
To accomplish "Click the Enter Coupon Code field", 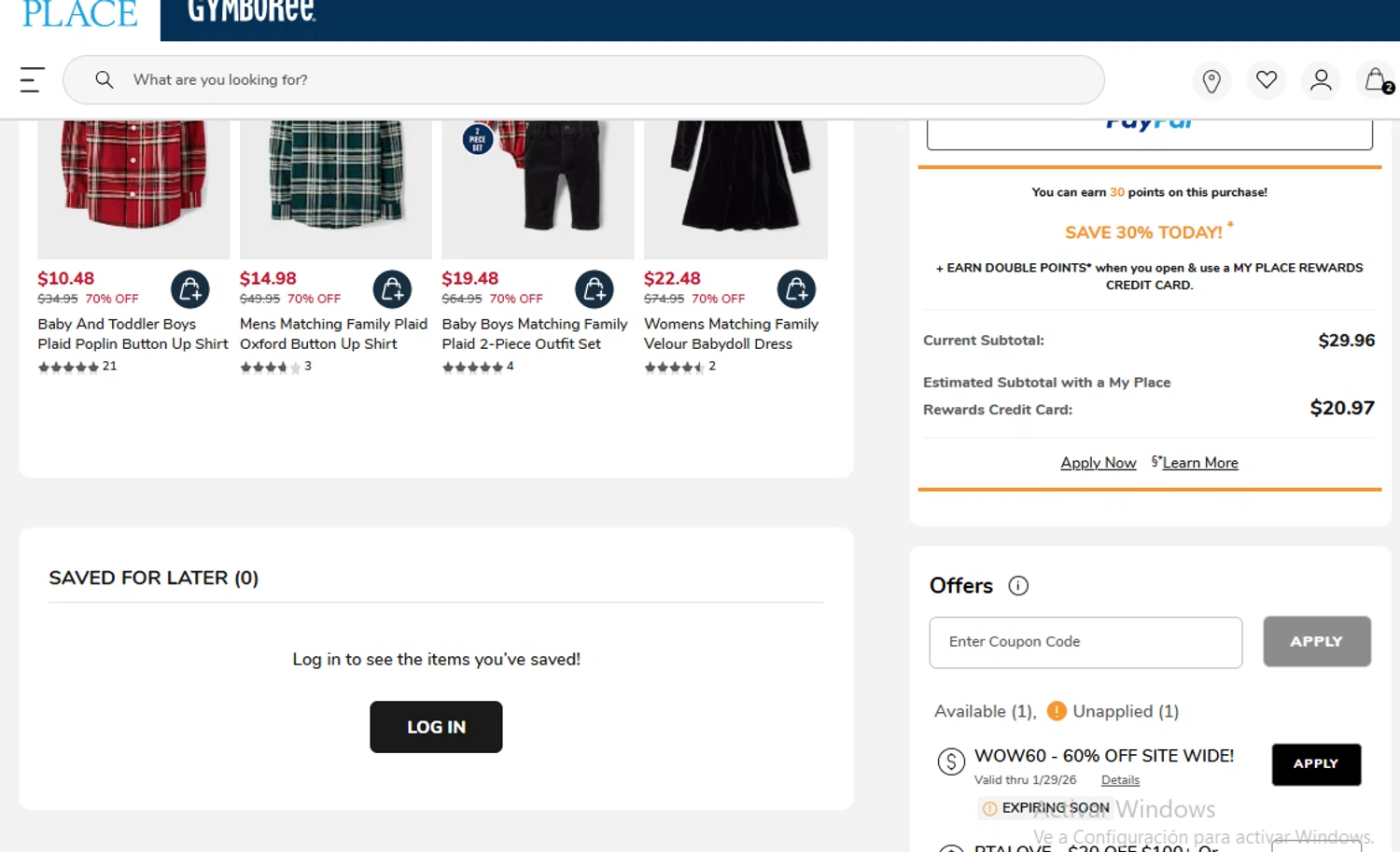I will 1085,642.
